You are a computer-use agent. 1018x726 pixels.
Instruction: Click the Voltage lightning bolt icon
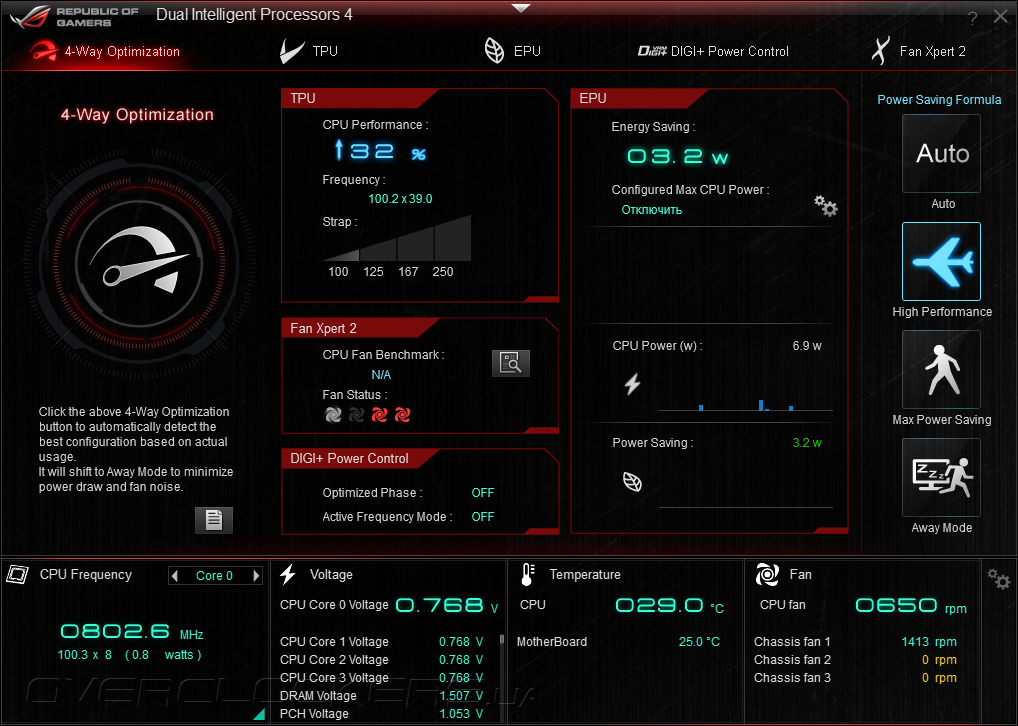(288, 574)
